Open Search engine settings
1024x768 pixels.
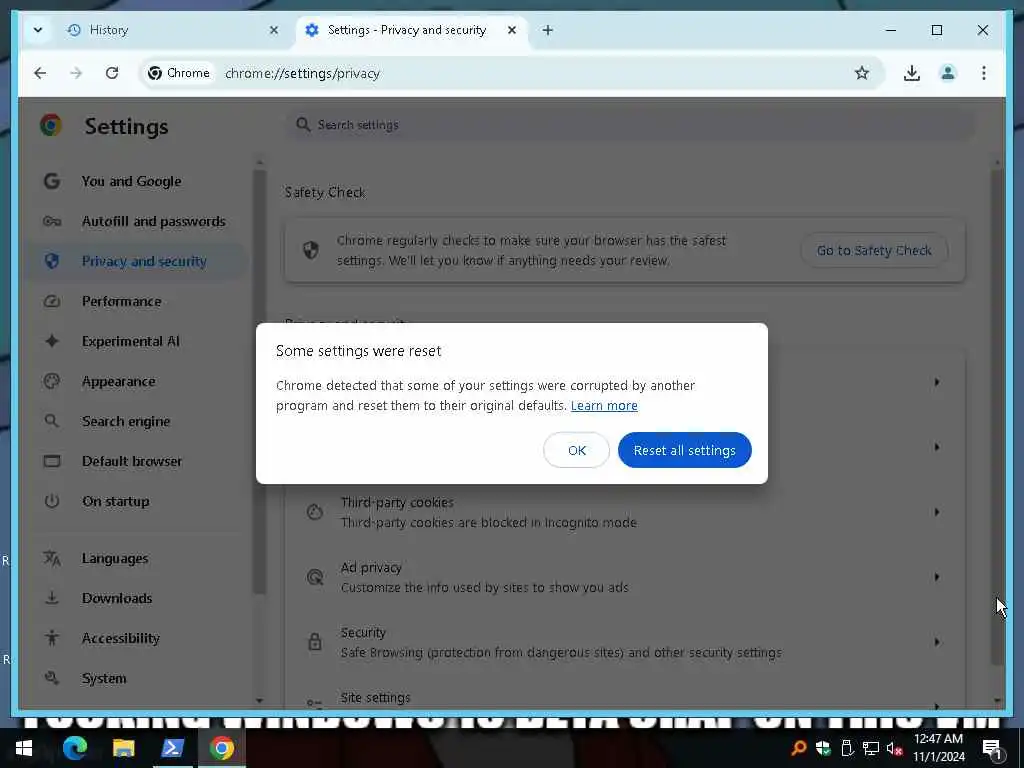[136, 421]
